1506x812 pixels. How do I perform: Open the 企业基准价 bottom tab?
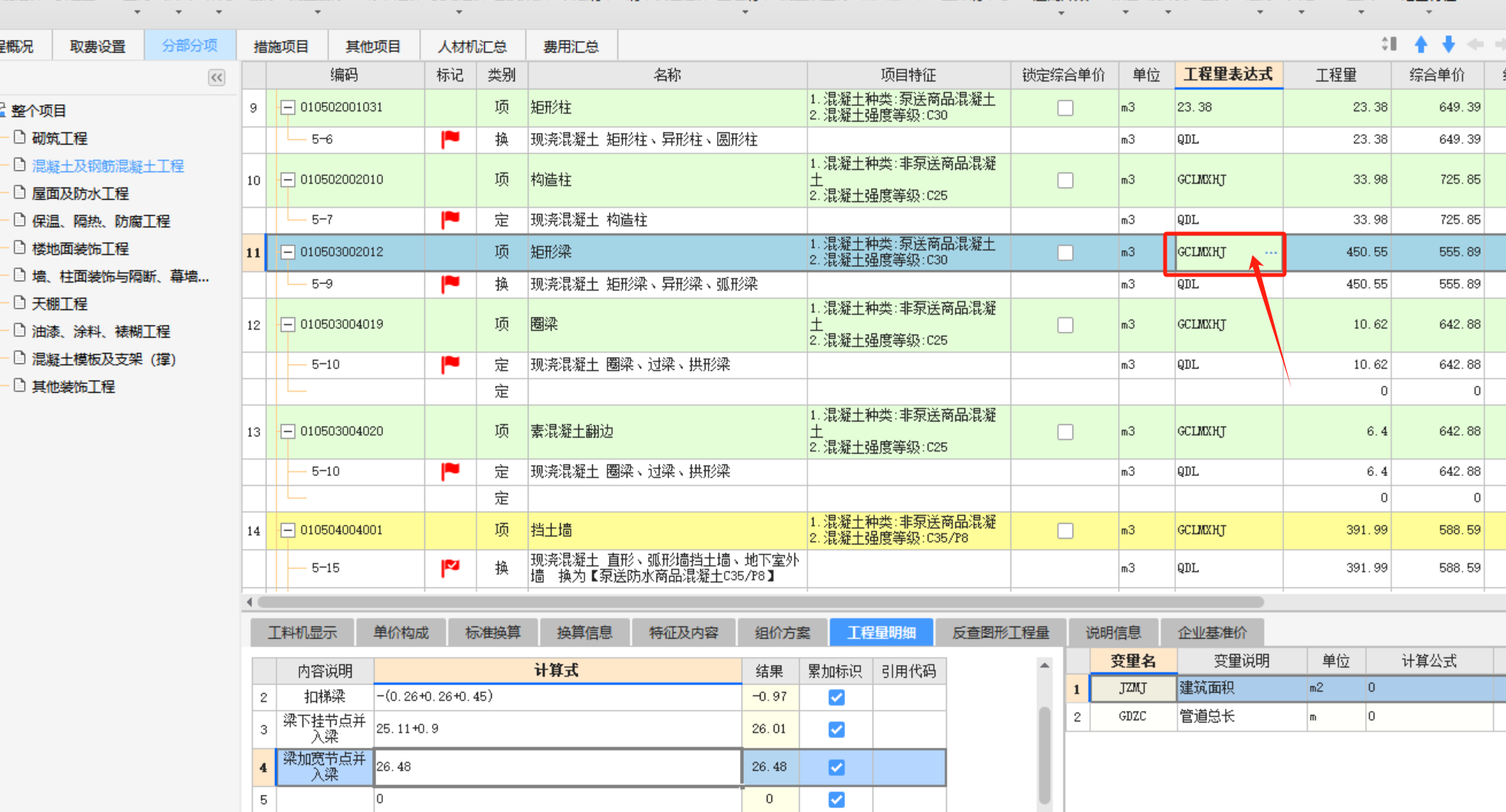[x=1213, y=633]
